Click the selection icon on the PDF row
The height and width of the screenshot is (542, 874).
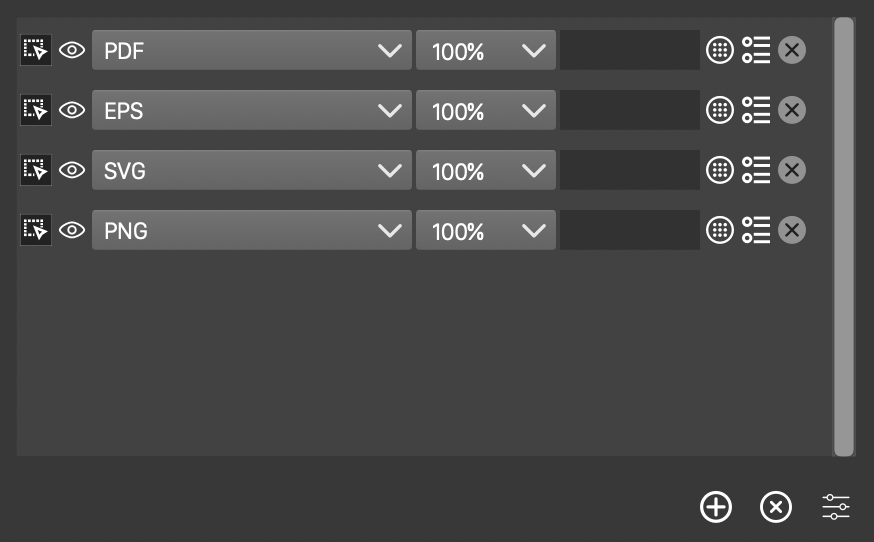(x=36, y=50)
